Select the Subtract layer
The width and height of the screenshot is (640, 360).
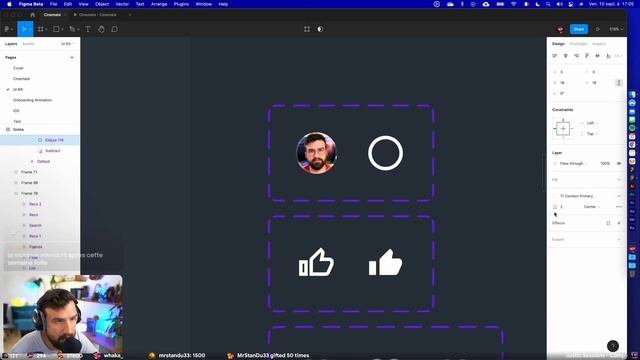point(53,151)
